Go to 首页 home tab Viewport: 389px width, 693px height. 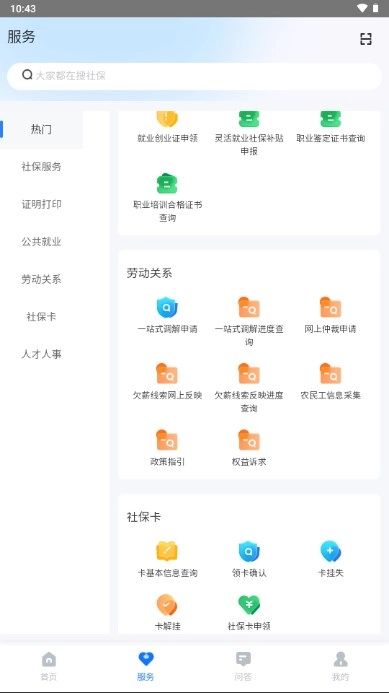pos(49,666)
